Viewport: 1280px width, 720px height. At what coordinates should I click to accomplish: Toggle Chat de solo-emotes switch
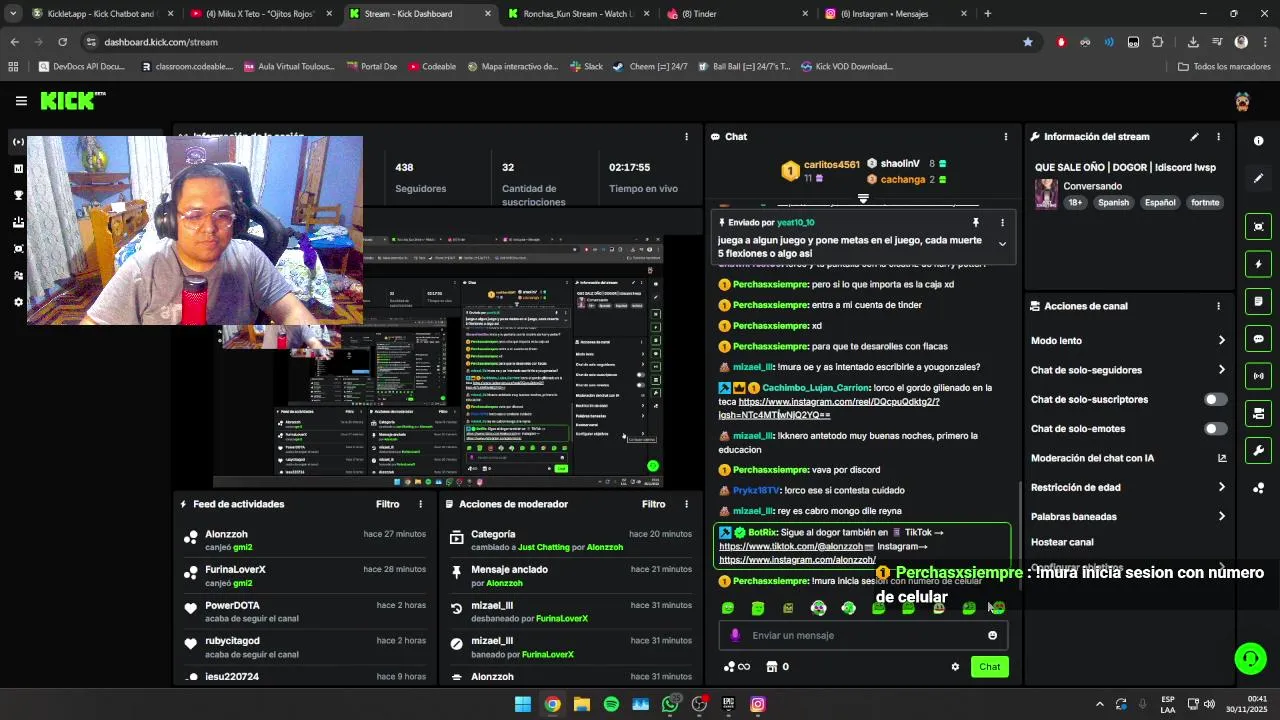click(1215, 429)
